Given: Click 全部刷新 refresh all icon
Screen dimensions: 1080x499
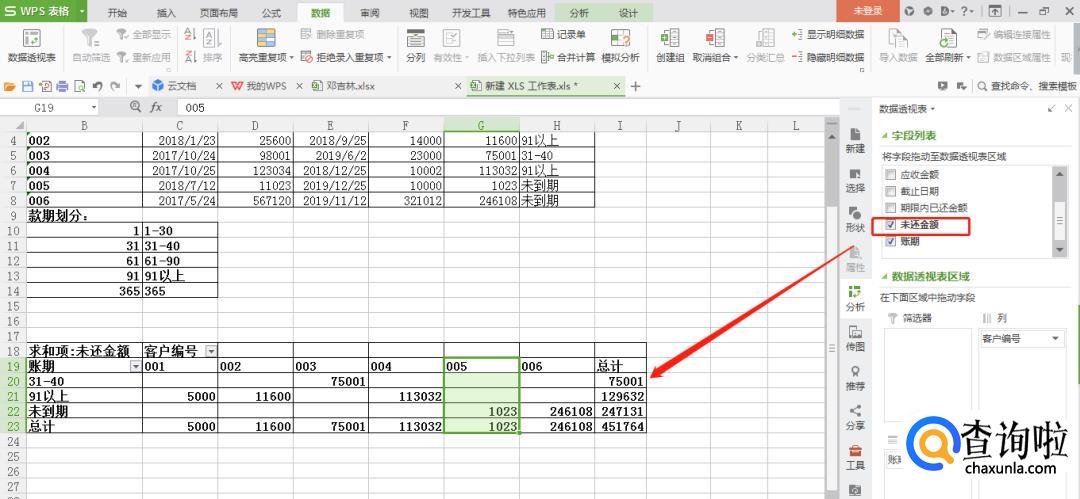Looking at the screenshot, I should coord(948,37).
